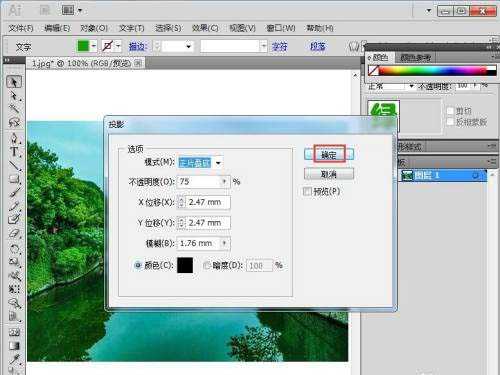Select the Symbol Sprayer tool
500x375 pixels.
tap(14, 303)
